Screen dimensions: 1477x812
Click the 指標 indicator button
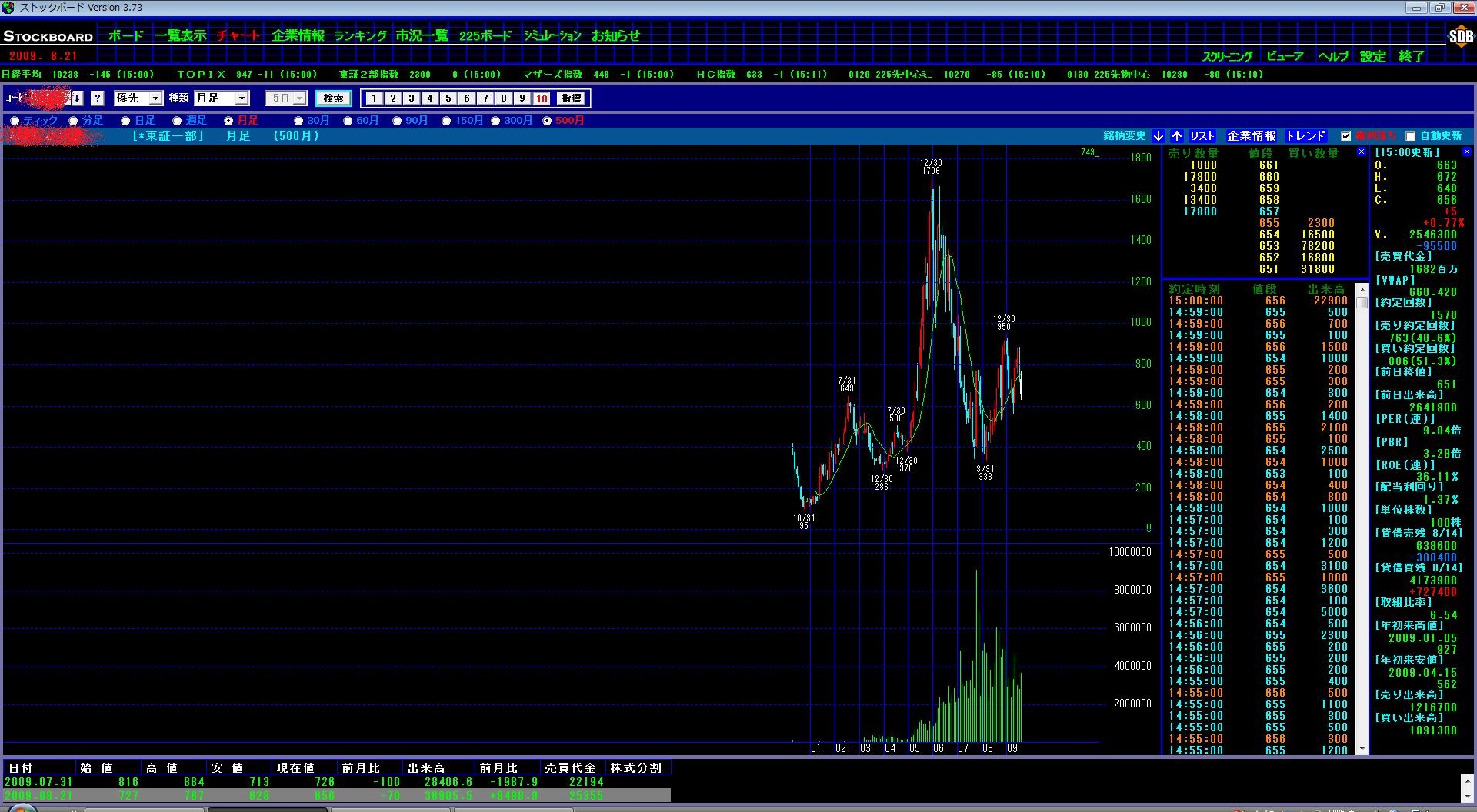tap(571, 98)
